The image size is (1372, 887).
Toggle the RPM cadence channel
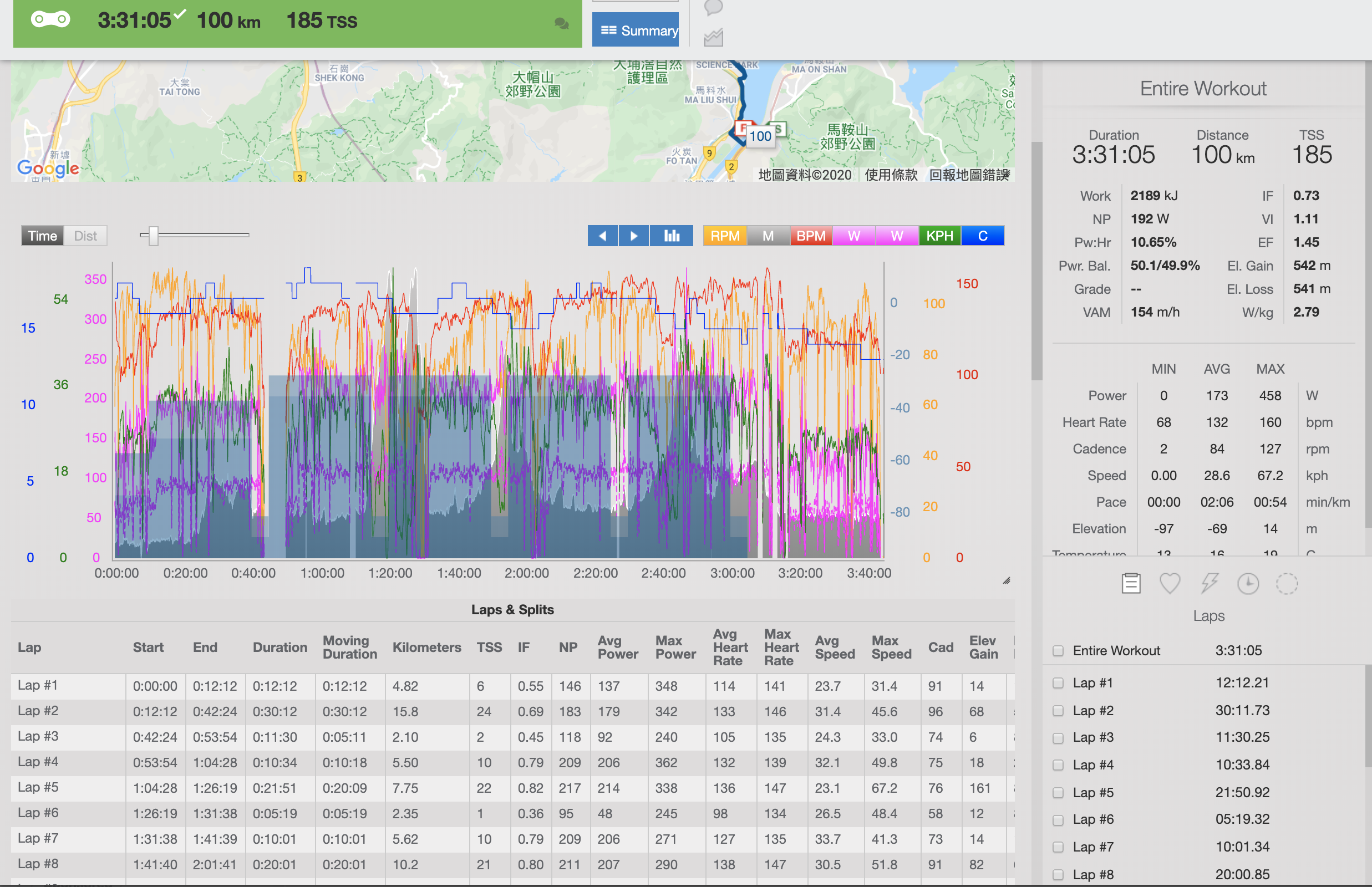[724, 236]
